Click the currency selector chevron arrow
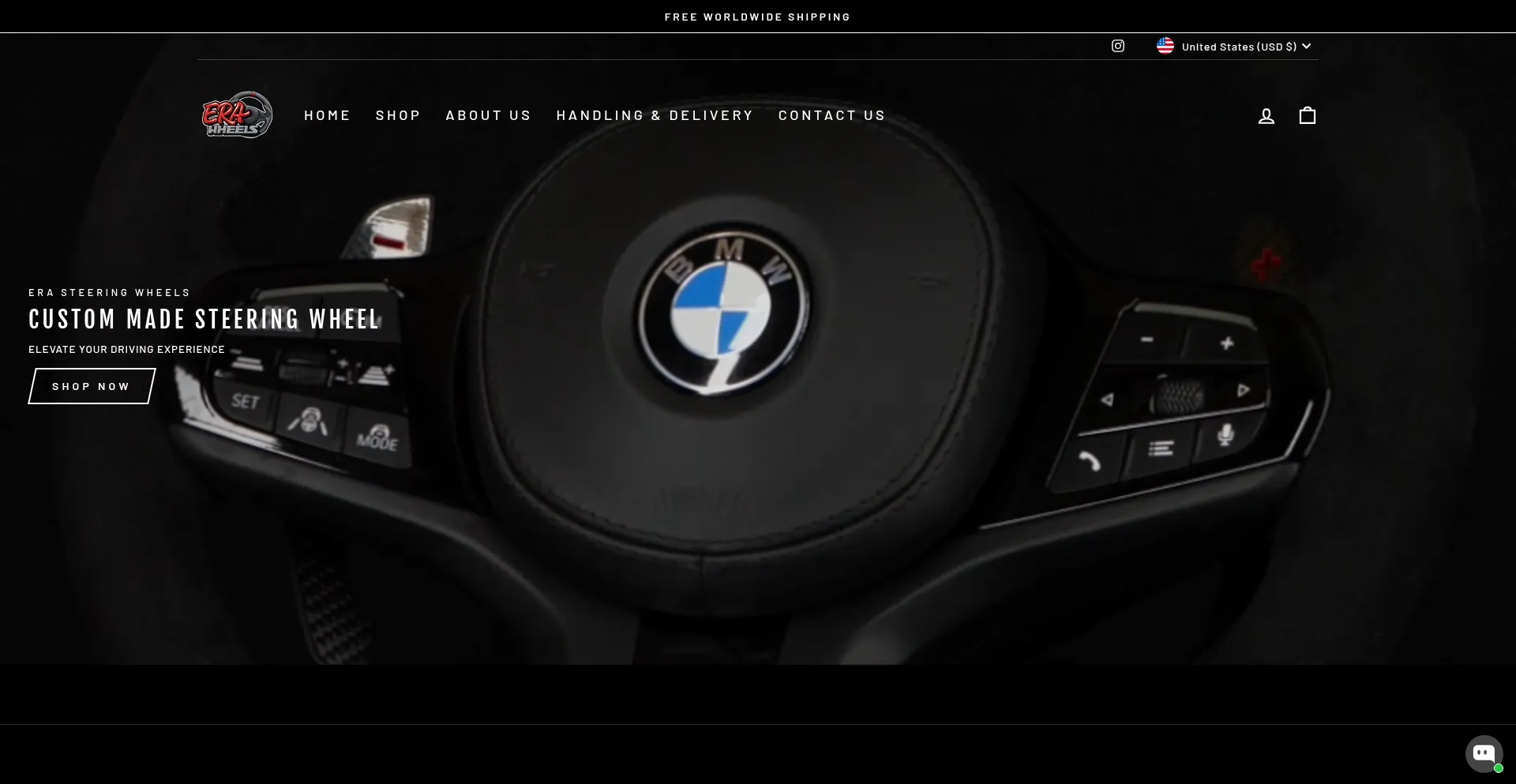This screenshot has width=1516, height=784. coord(1306,47)
